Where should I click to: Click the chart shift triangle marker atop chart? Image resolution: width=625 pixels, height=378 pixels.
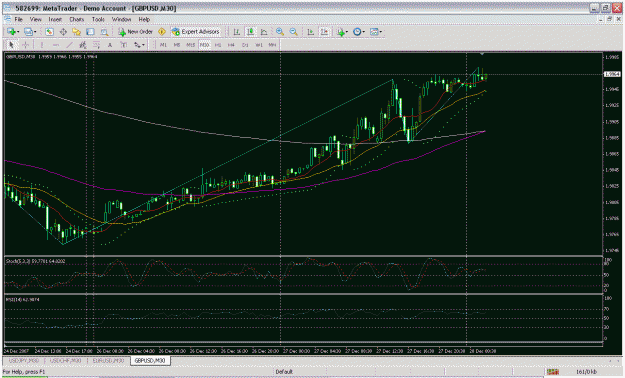click(482, 54)
